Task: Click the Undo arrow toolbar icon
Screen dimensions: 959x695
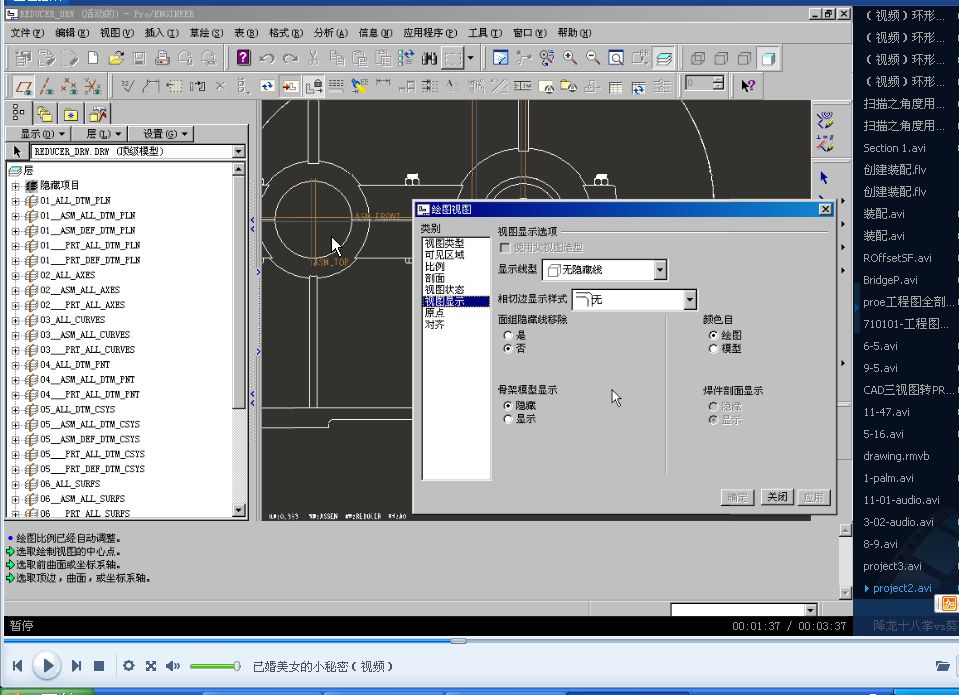Action: pos(268,58)
